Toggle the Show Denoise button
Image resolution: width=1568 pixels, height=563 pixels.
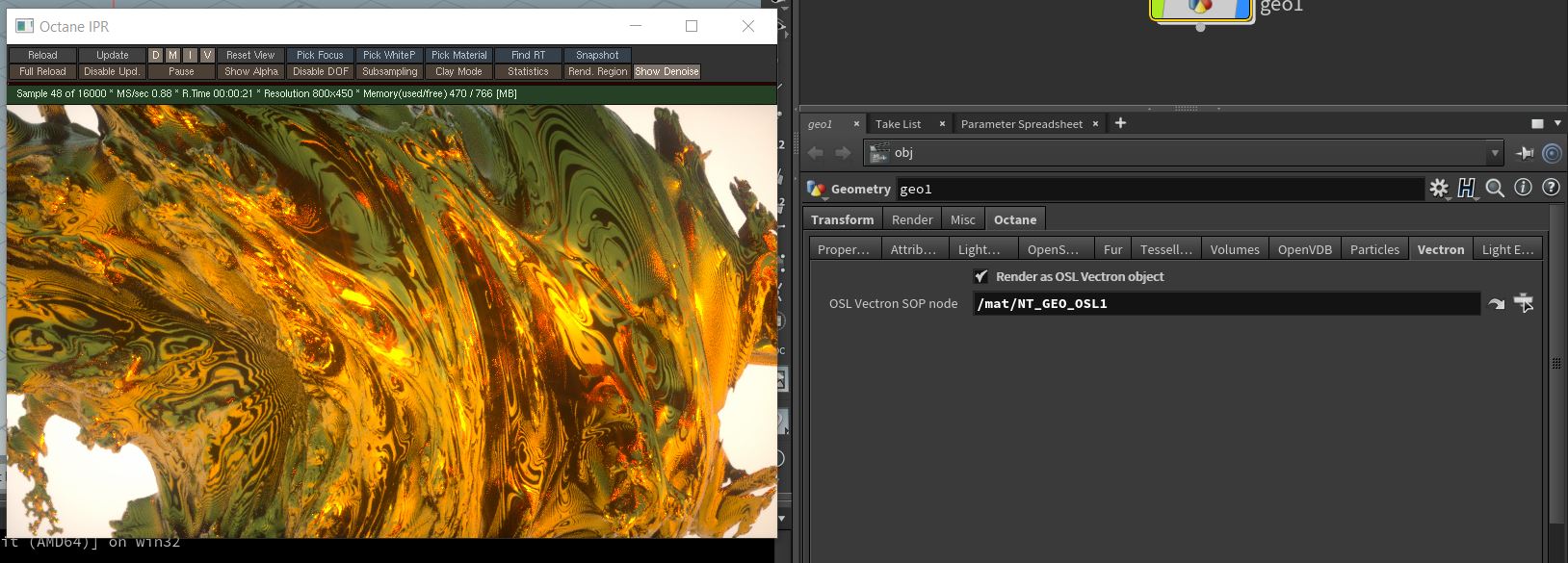pos(666,71)
